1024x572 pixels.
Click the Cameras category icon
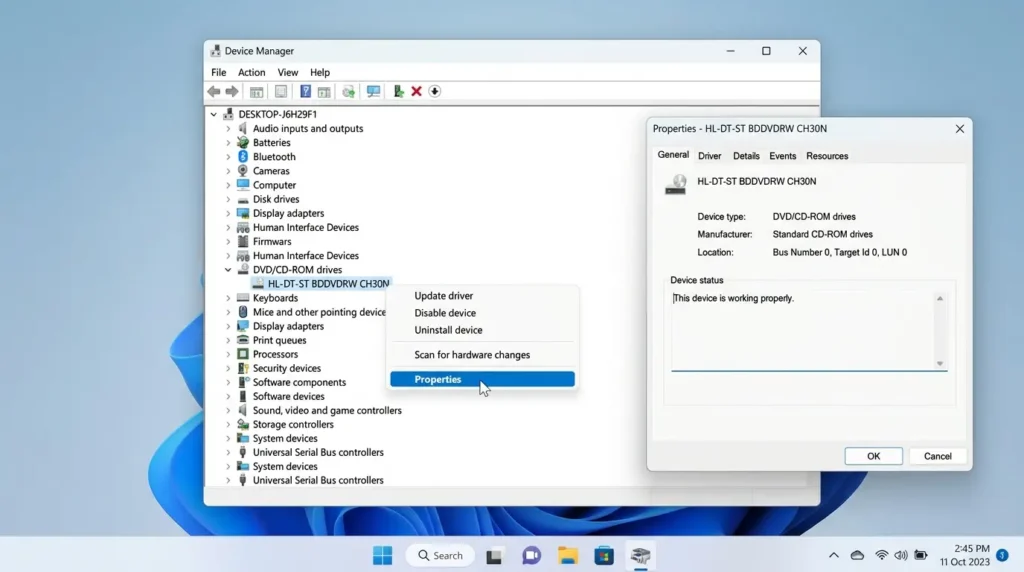(243, 170)
